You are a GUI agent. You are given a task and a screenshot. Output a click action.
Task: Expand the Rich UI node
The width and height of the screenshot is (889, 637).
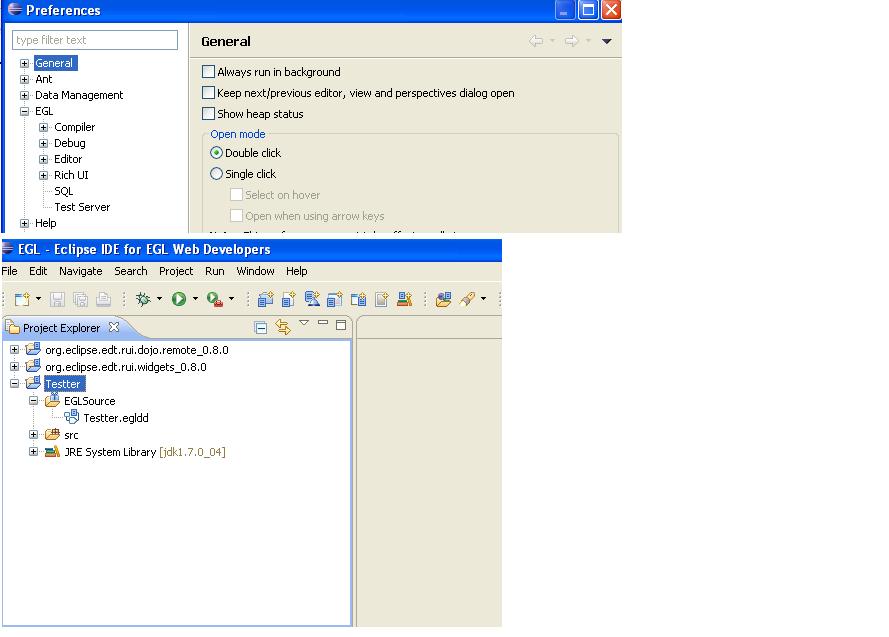43,175
